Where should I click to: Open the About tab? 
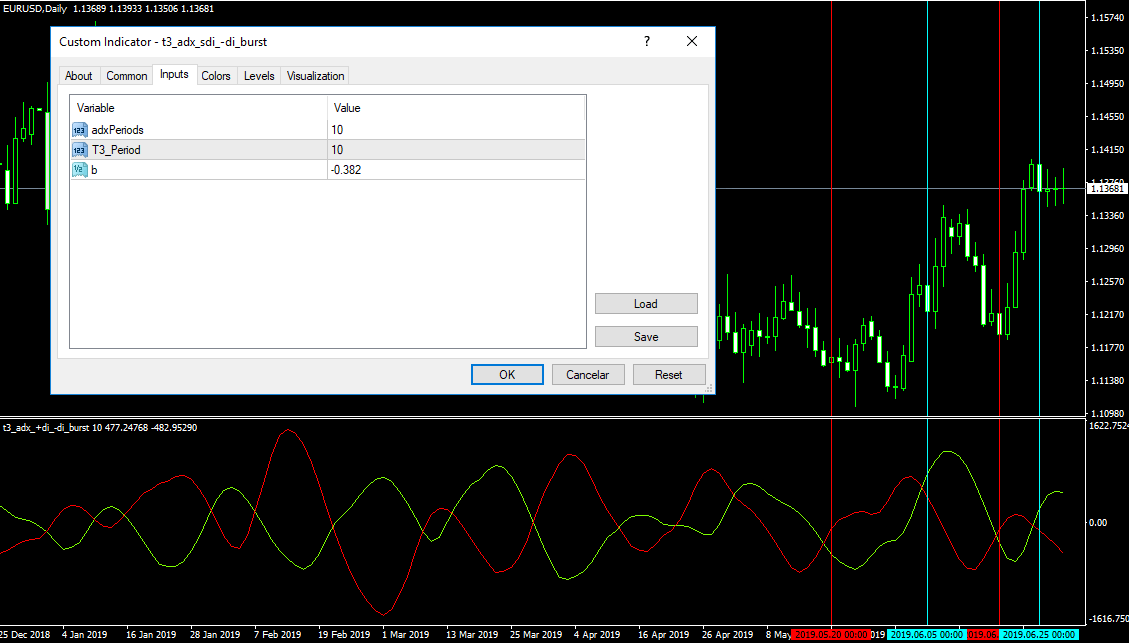78,76
